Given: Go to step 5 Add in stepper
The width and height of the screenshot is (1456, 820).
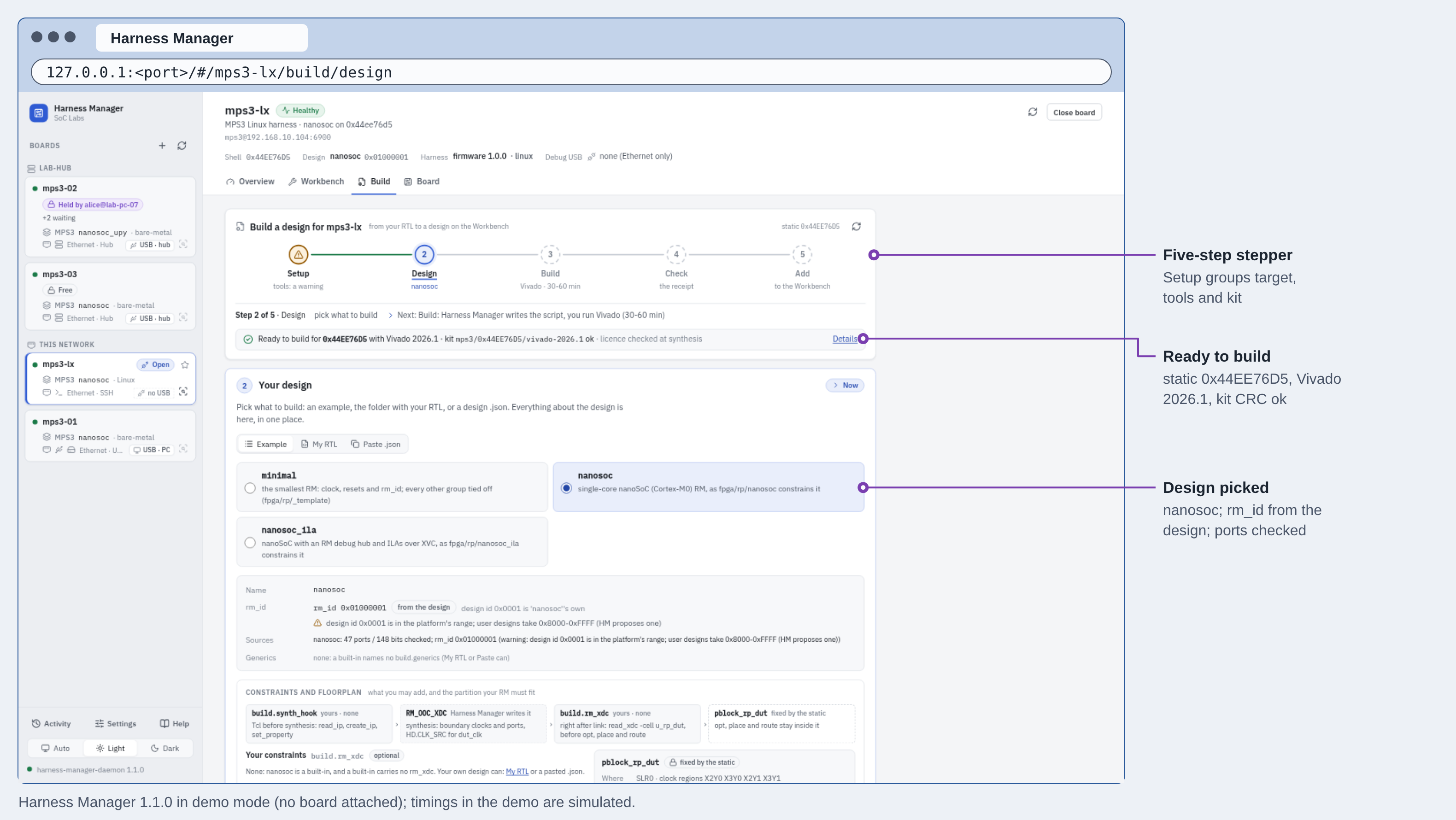Looking at the screenshot, I should click(802, 255).
